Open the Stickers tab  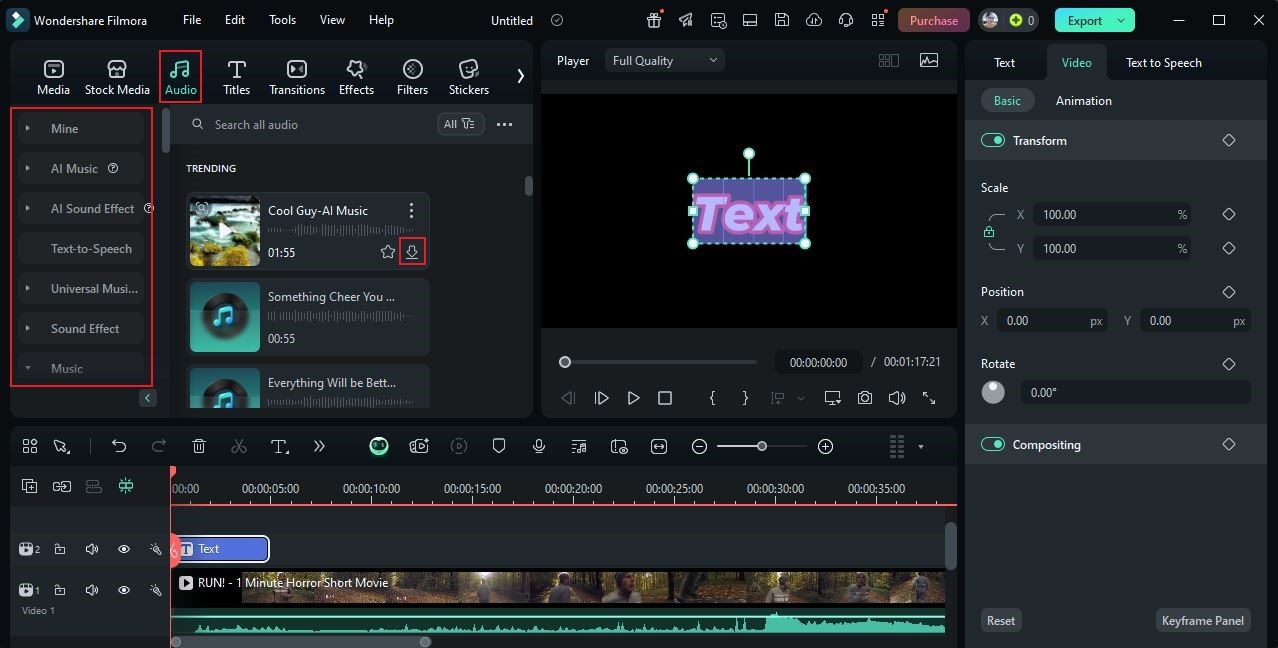click(469, 77)
